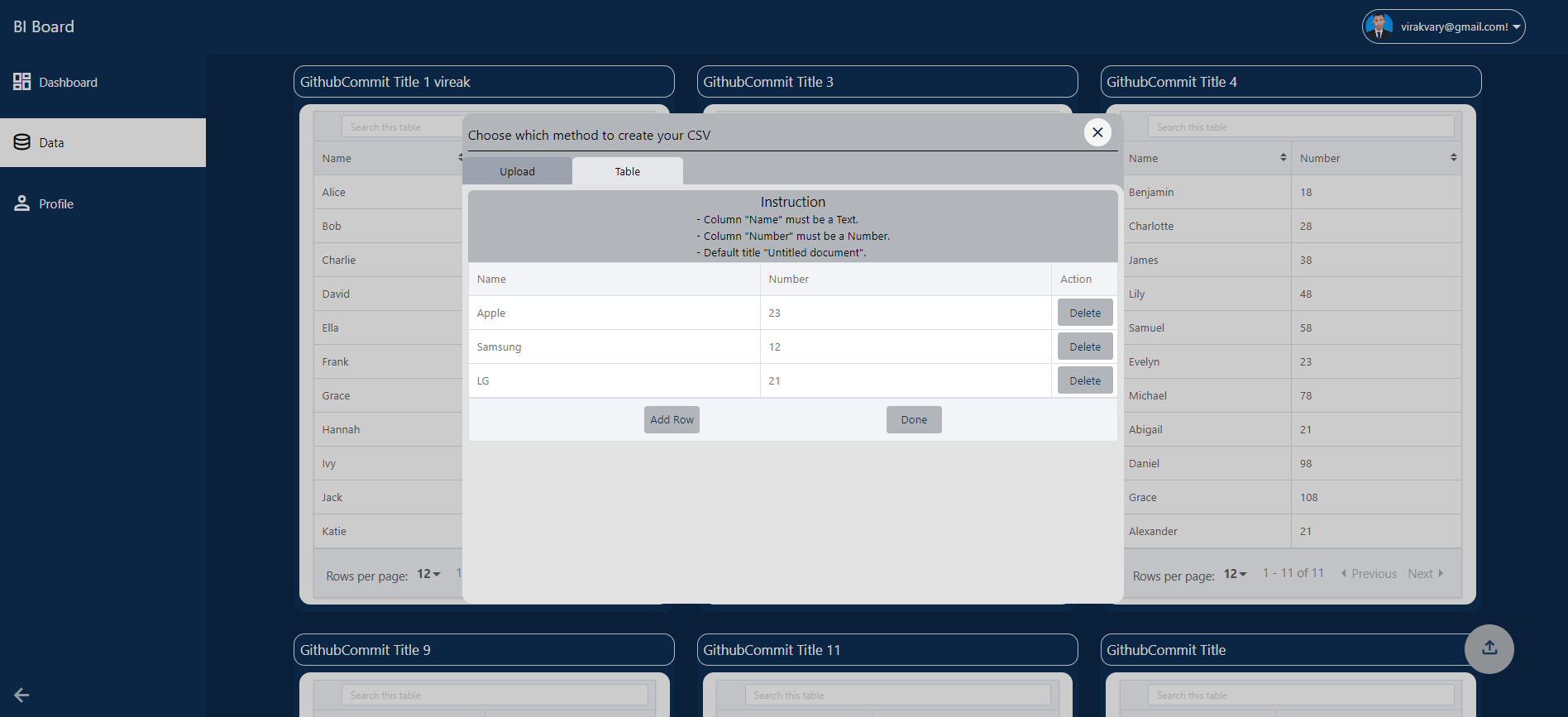
Task: Open the Profile sidebar item
Action: (x=103, y=203)
